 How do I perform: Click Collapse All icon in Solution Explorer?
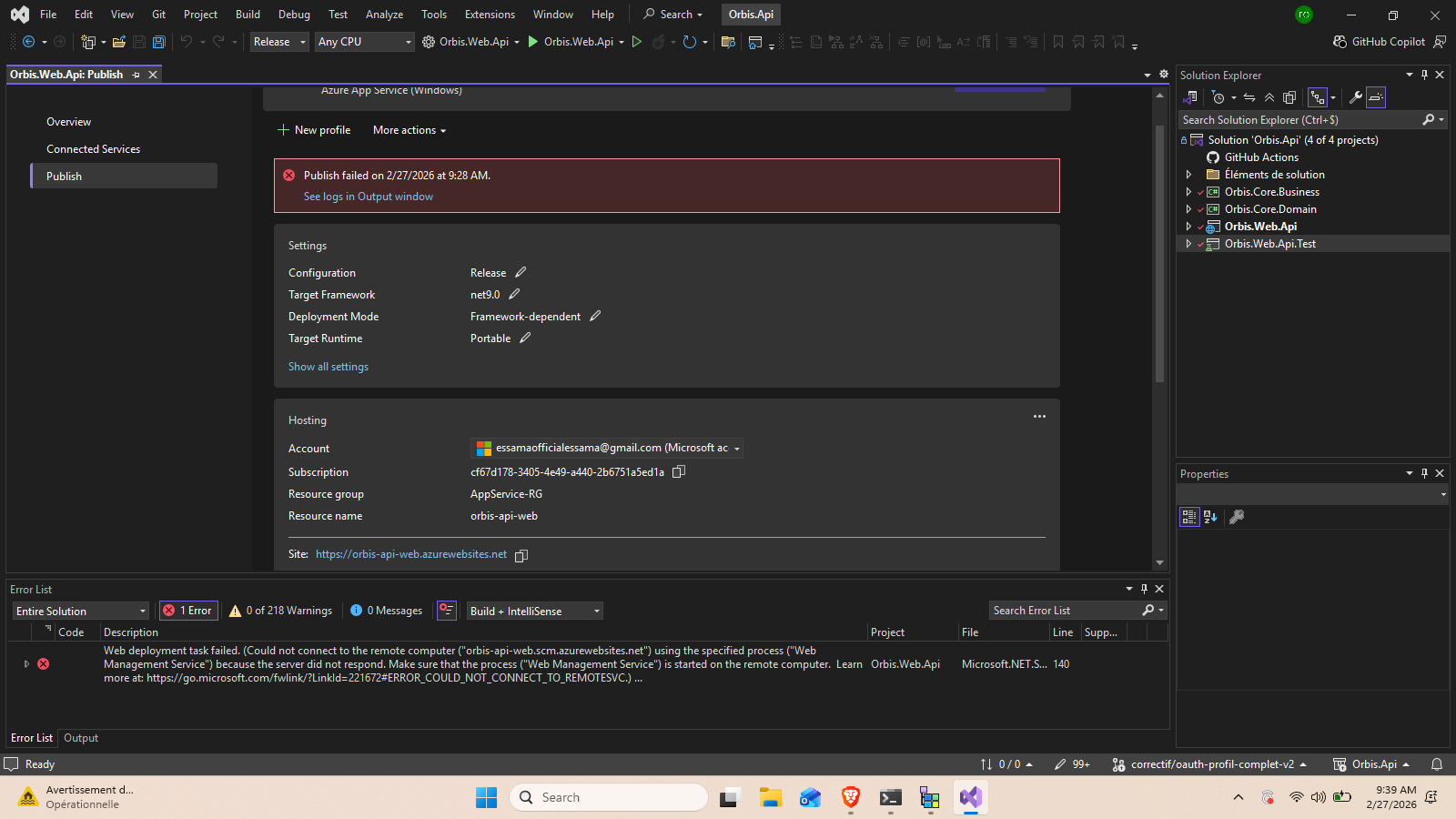coord(1269,97)
